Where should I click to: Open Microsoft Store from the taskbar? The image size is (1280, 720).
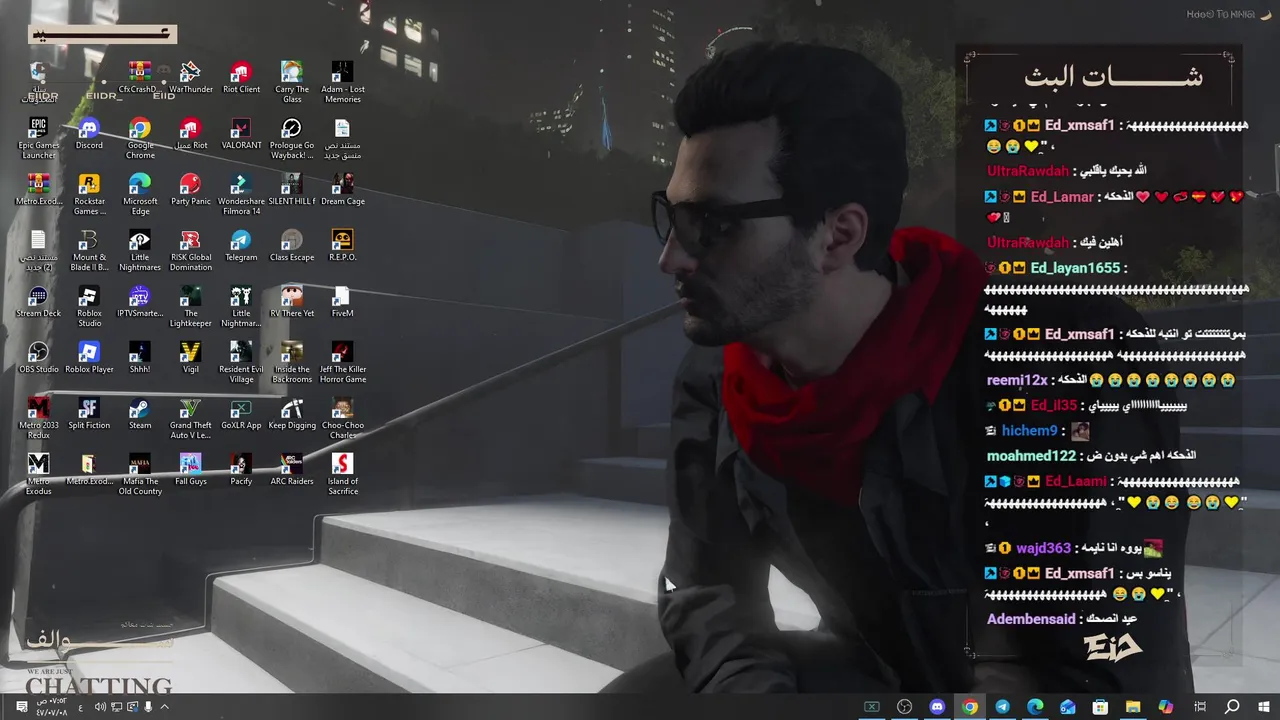pos(1100,707)
